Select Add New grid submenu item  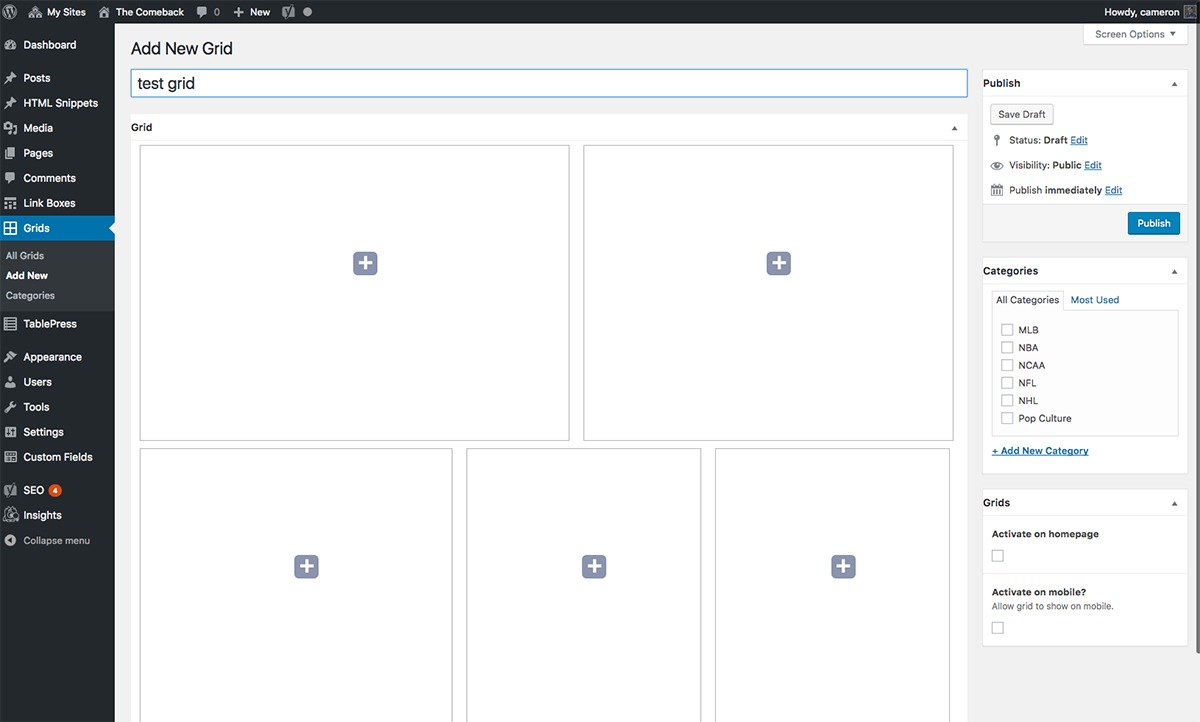tap(27, 276)
